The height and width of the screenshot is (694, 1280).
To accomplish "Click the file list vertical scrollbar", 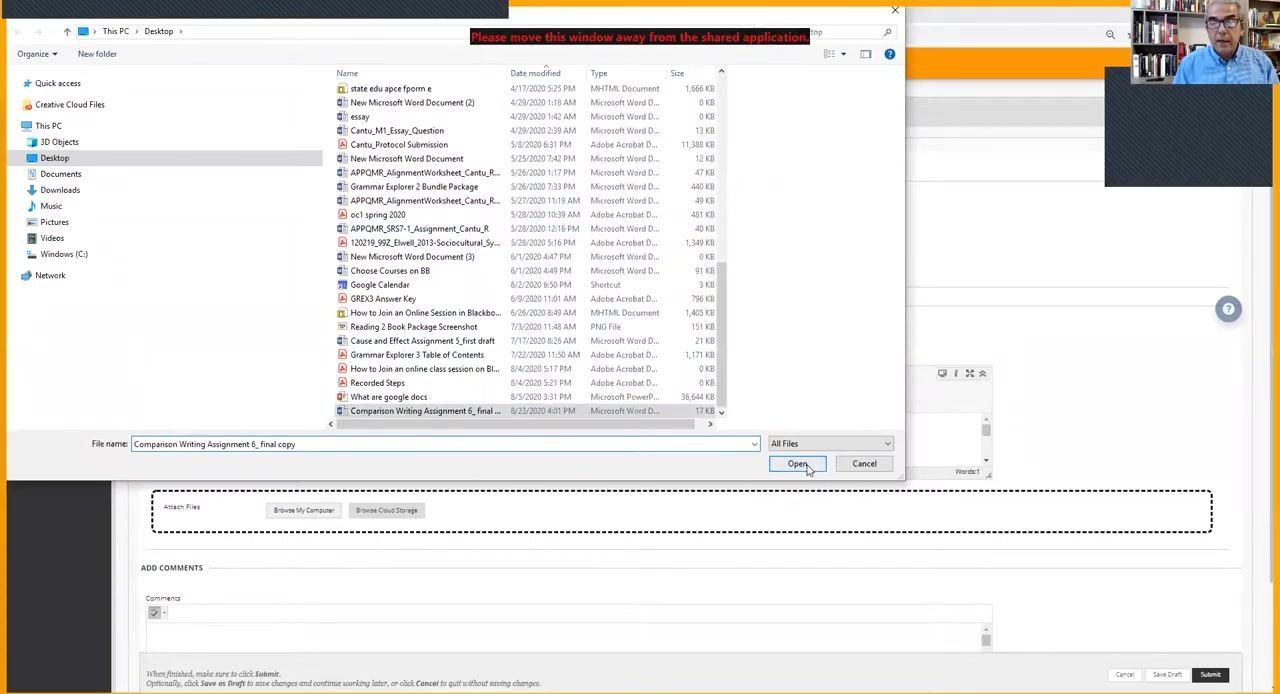I will pos(721,335).
